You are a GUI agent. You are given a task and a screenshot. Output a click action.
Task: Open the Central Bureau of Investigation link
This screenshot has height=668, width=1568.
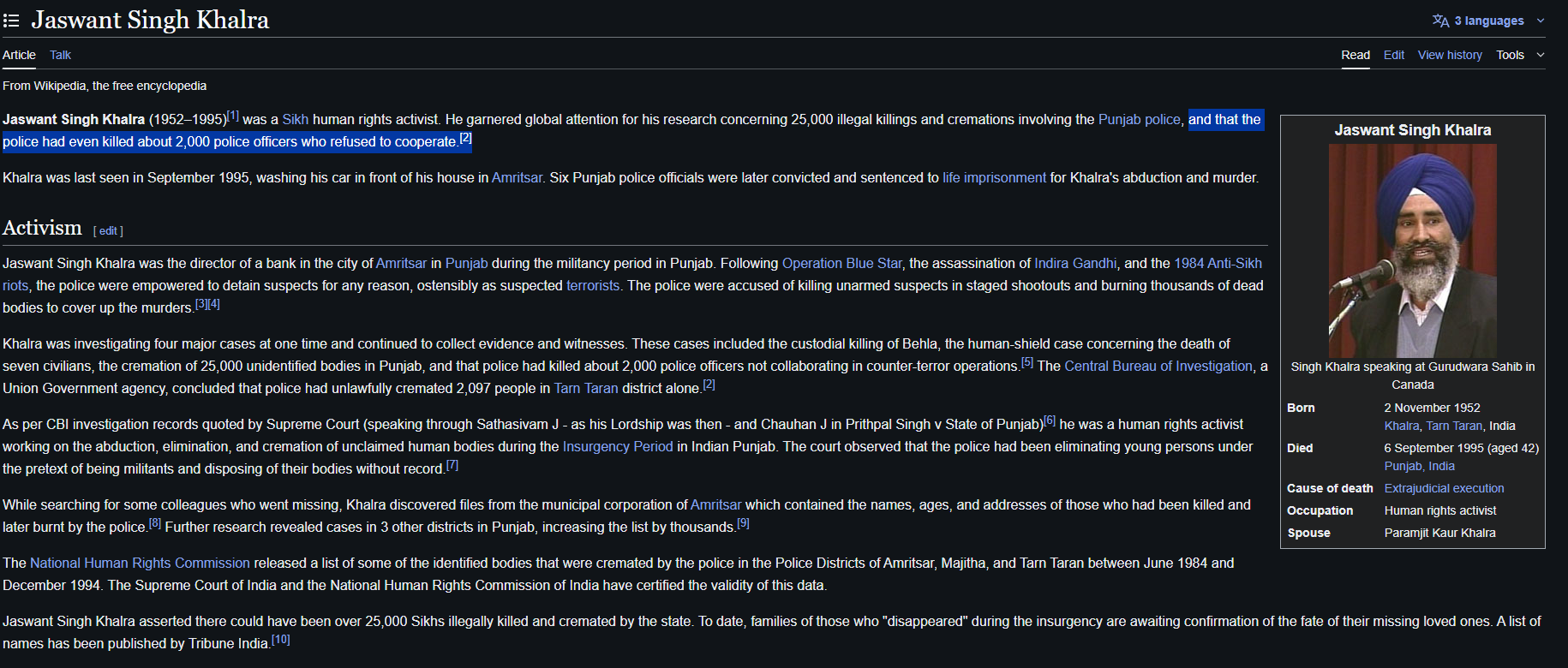(x=1158, y=367)
